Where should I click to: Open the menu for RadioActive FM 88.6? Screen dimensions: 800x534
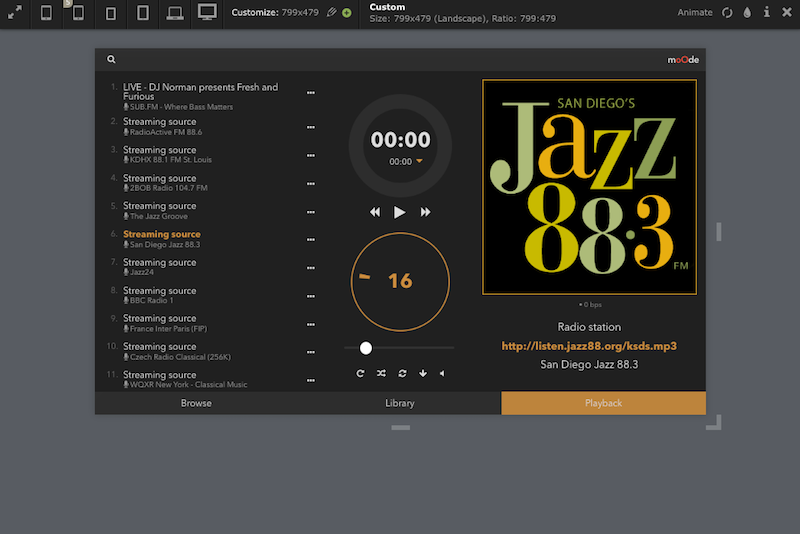(311, 127)
